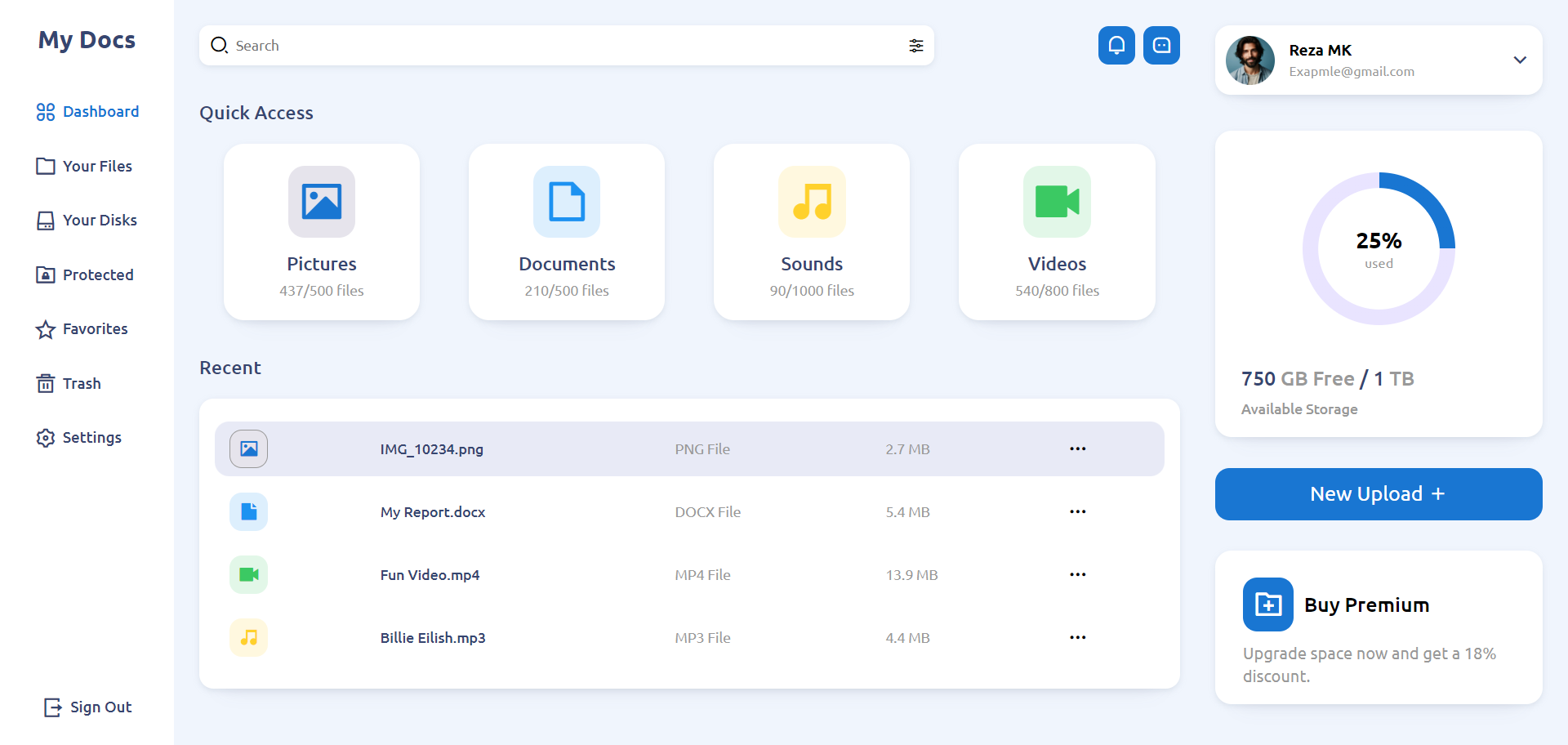Click the 210/500 files label
The image size is (1568, 745).
point(567,291)
